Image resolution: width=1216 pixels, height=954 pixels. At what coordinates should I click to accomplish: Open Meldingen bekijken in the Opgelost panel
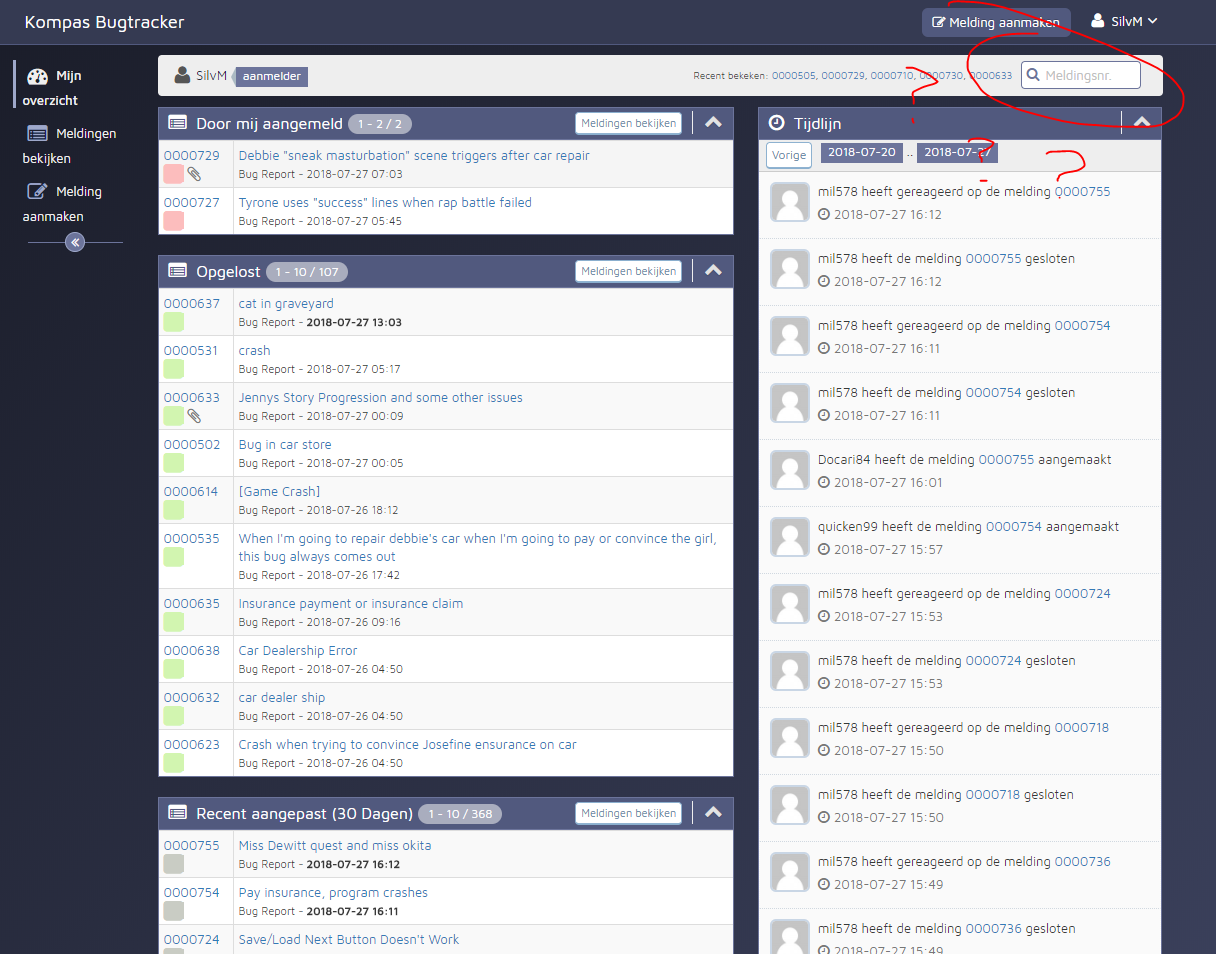[x=629, y=271]
